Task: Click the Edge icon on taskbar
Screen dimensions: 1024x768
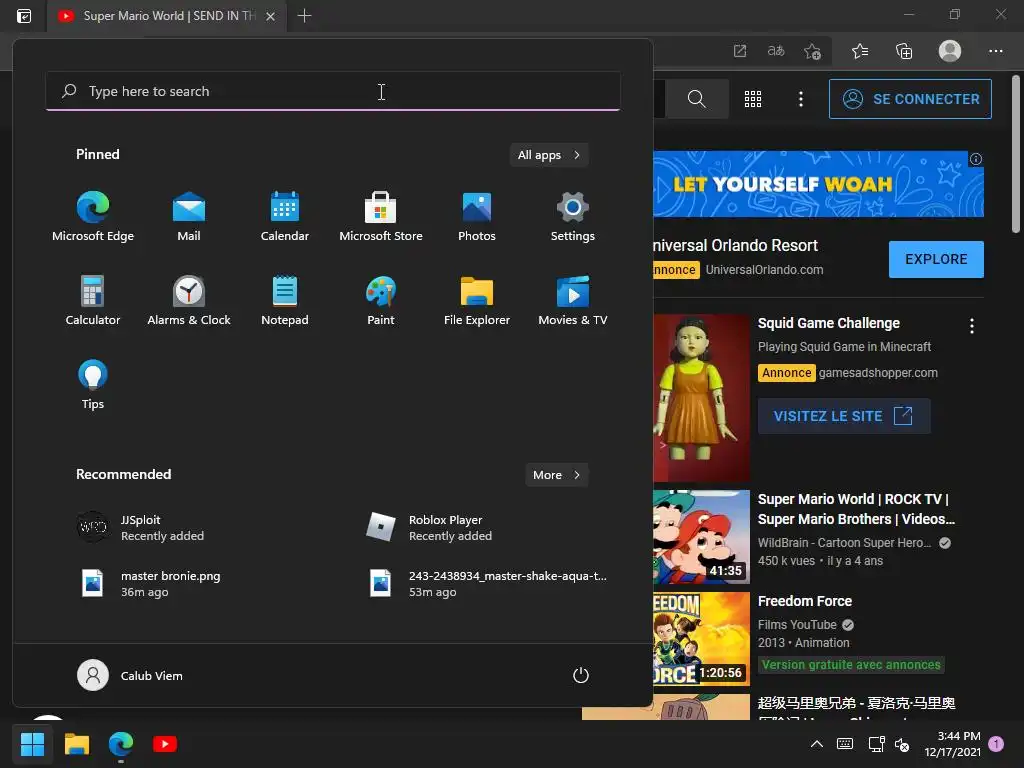Action: (x=121, y=744)
